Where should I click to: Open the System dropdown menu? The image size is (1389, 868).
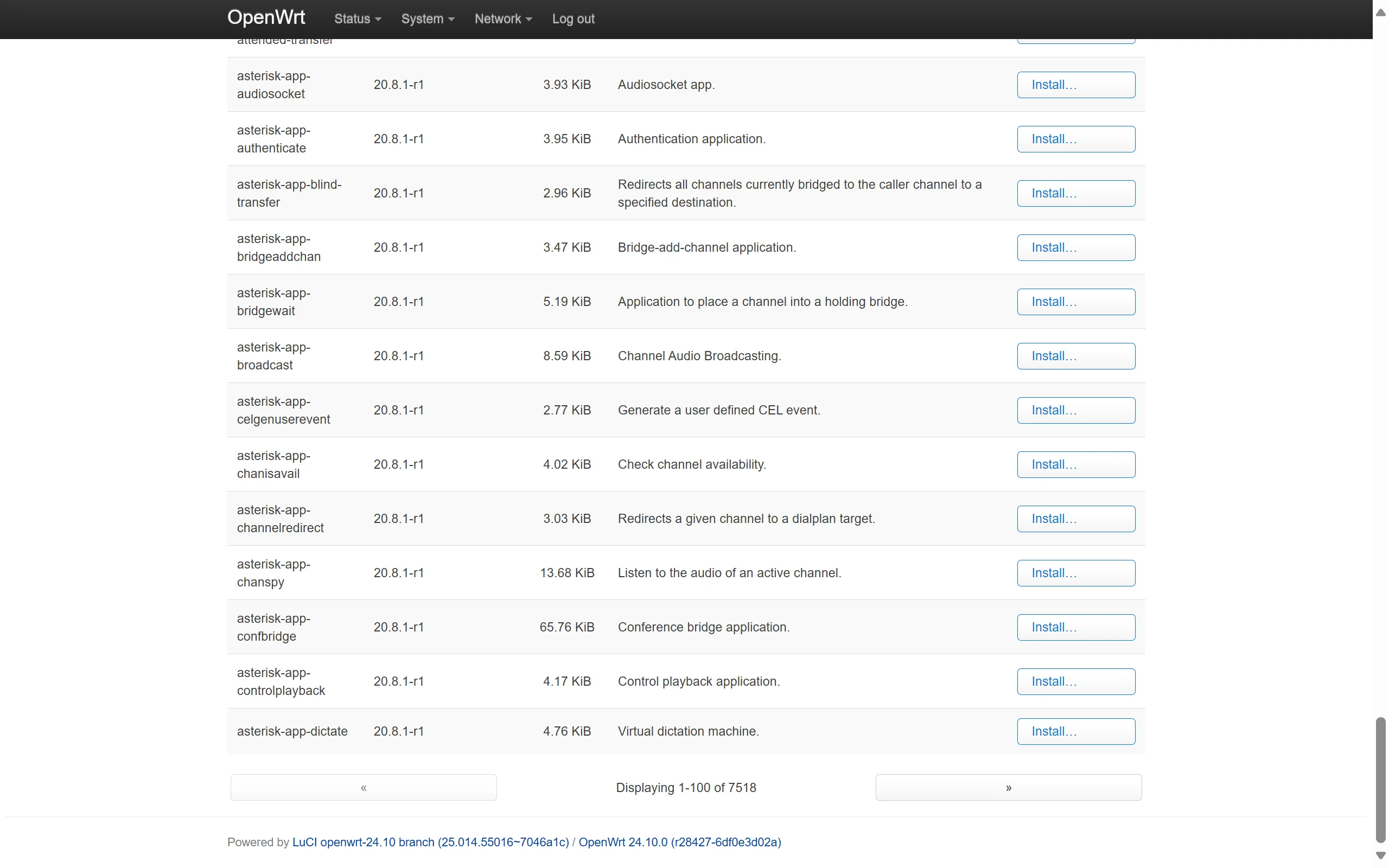coord(428,19)
